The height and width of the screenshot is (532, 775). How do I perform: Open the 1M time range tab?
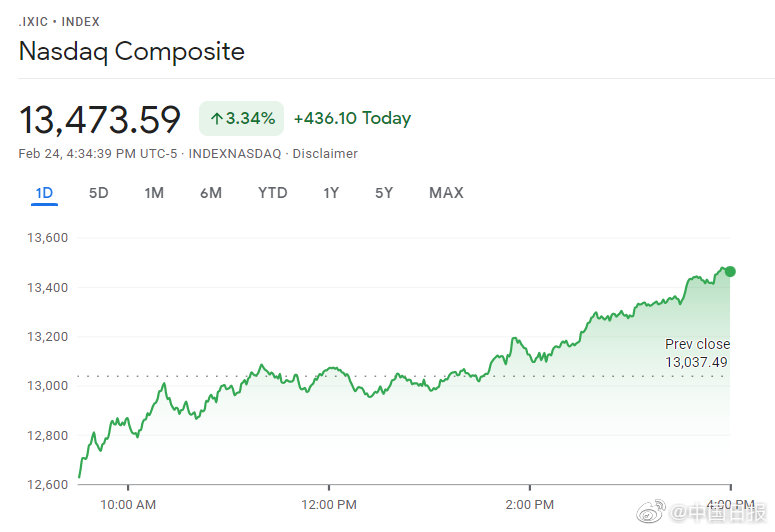click(154, 193)
